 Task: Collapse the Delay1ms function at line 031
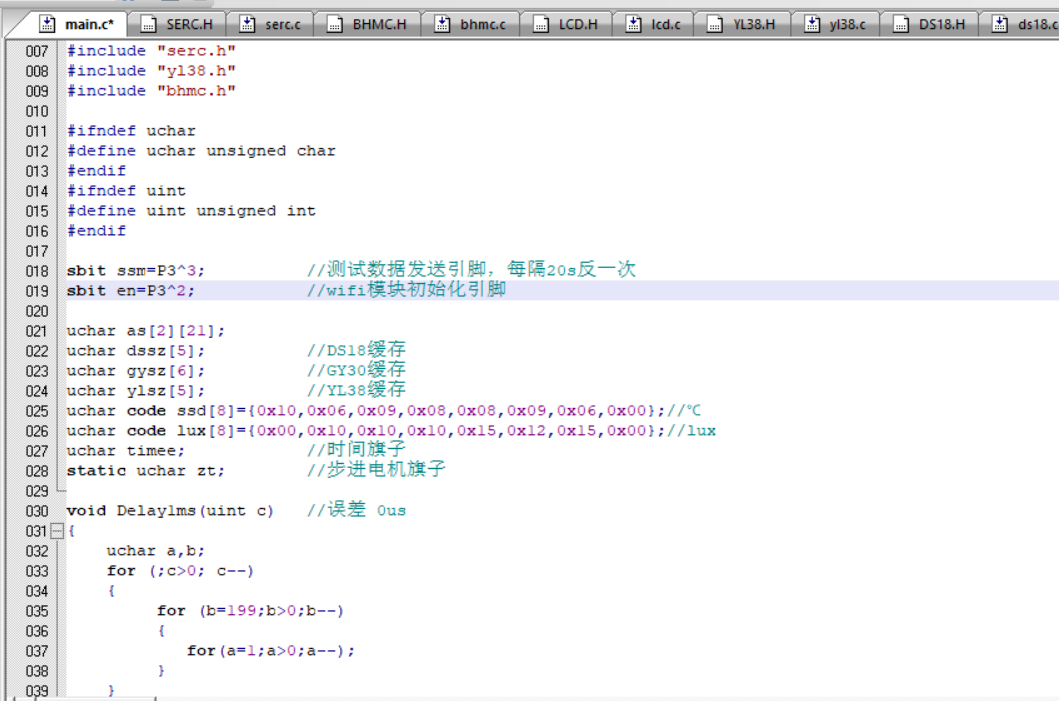(57, 531)
